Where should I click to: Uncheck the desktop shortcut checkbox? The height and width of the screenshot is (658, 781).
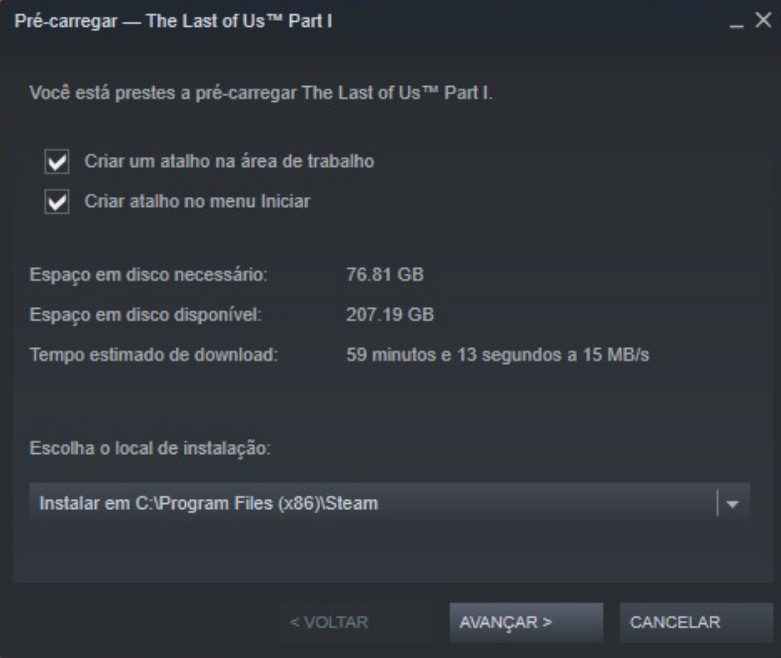(x=57, y=162)
